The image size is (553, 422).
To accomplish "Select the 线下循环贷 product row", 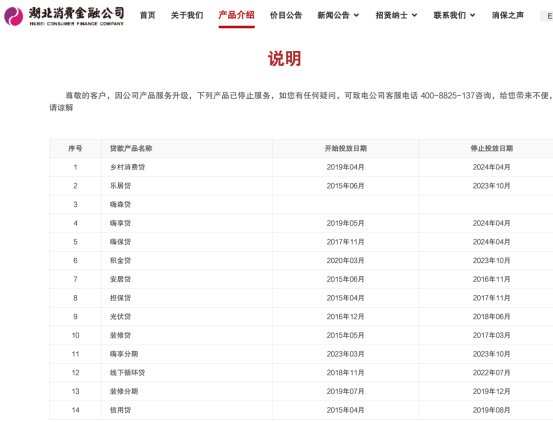I will point(301,373).
